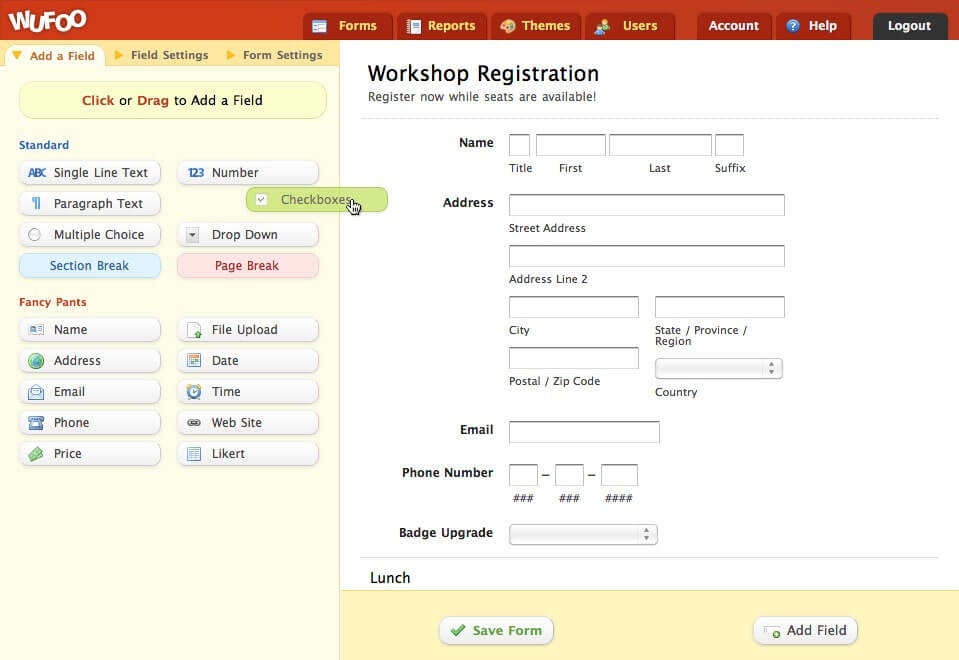The height and width of the screenshot is (660, 959).
Task: Add a Paragraph Text field
Action: [x=89, y=204]
